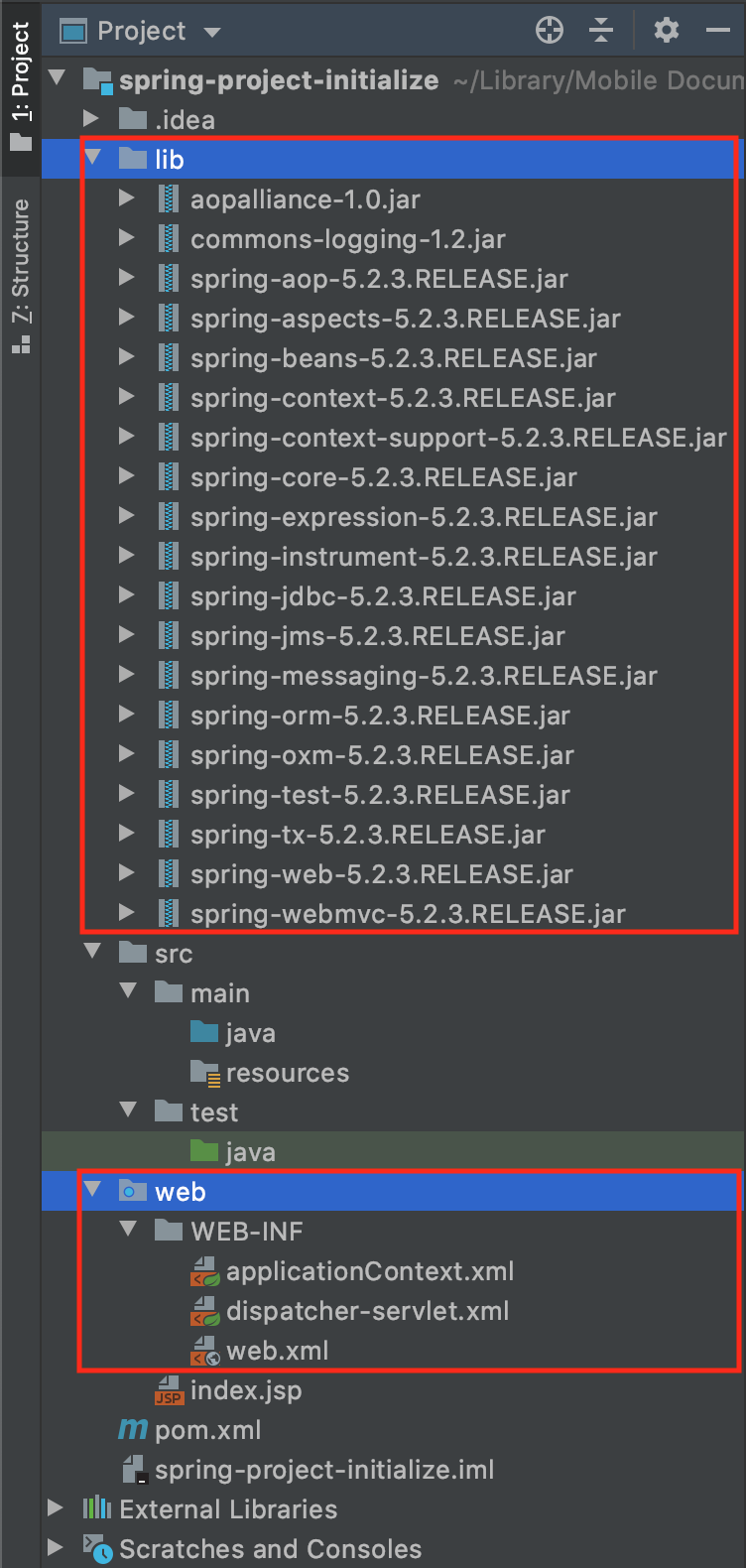Viewport: 746px width, 1568px height.
Task: Expand the External Libraries node arrow
Action: coord(57,1508)
